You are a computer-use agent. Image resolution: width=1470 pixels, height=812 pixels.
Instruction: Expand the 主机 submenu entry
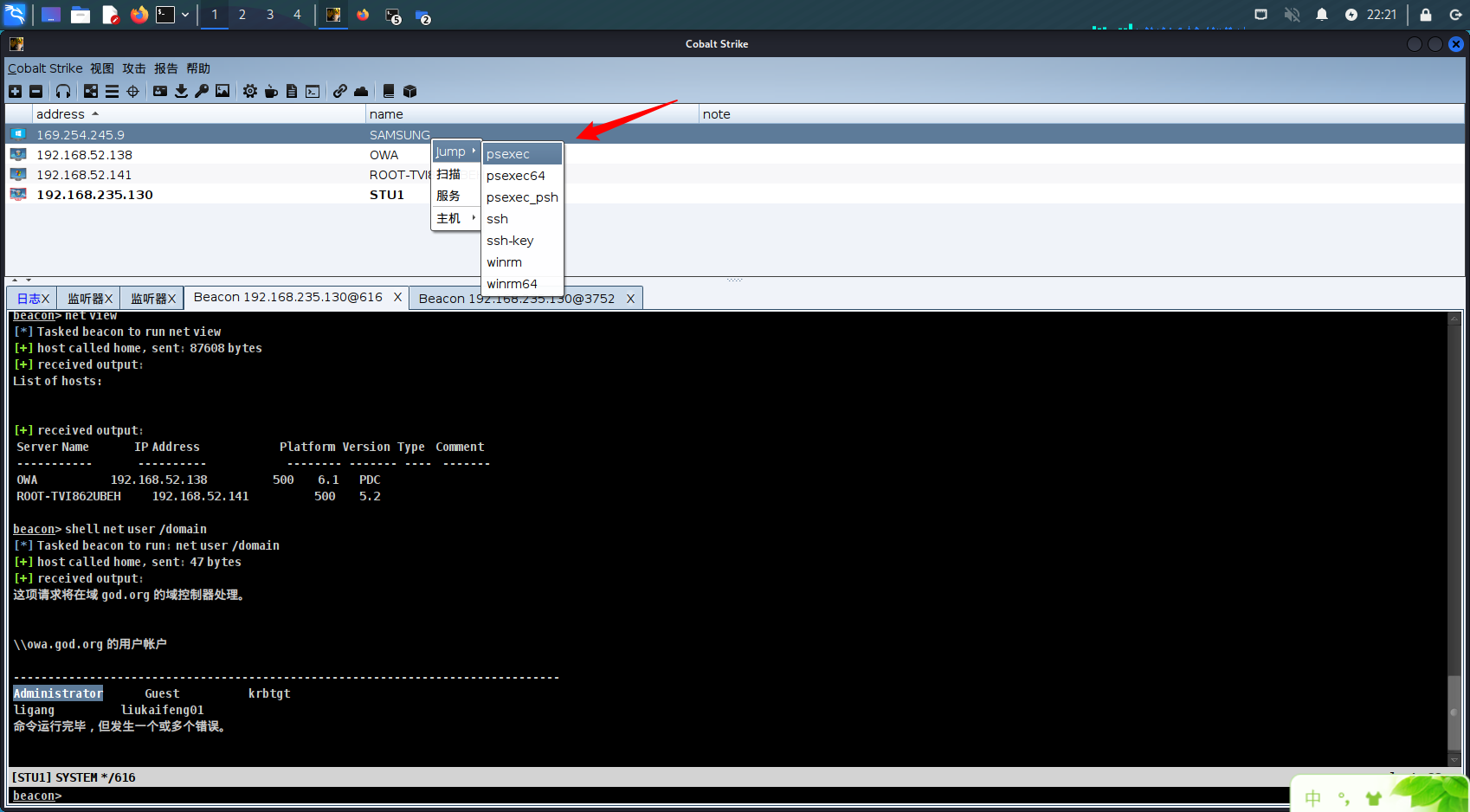coord(455,218)
